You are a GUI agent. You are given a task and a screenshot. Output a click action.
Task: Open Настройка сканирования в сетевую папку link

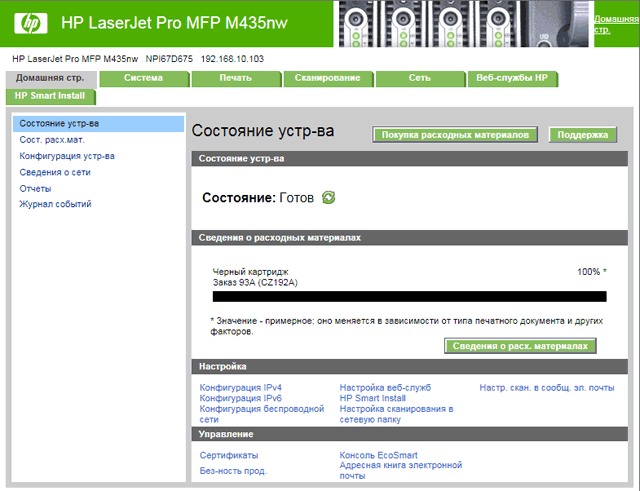(396, 414)
